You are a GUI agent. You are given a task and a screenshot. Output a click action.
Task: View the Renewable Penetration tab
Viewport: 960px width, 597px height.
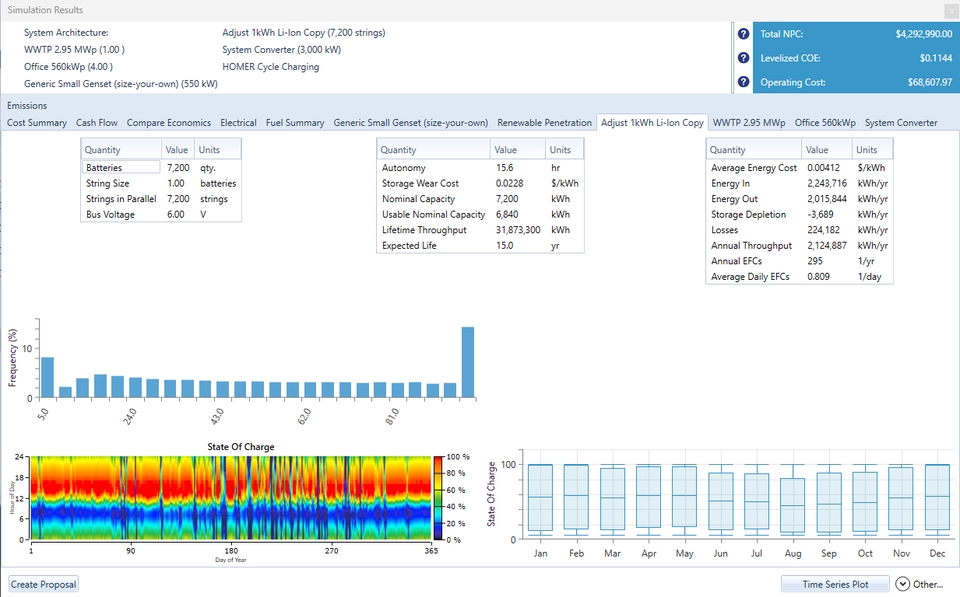(544, 123)
